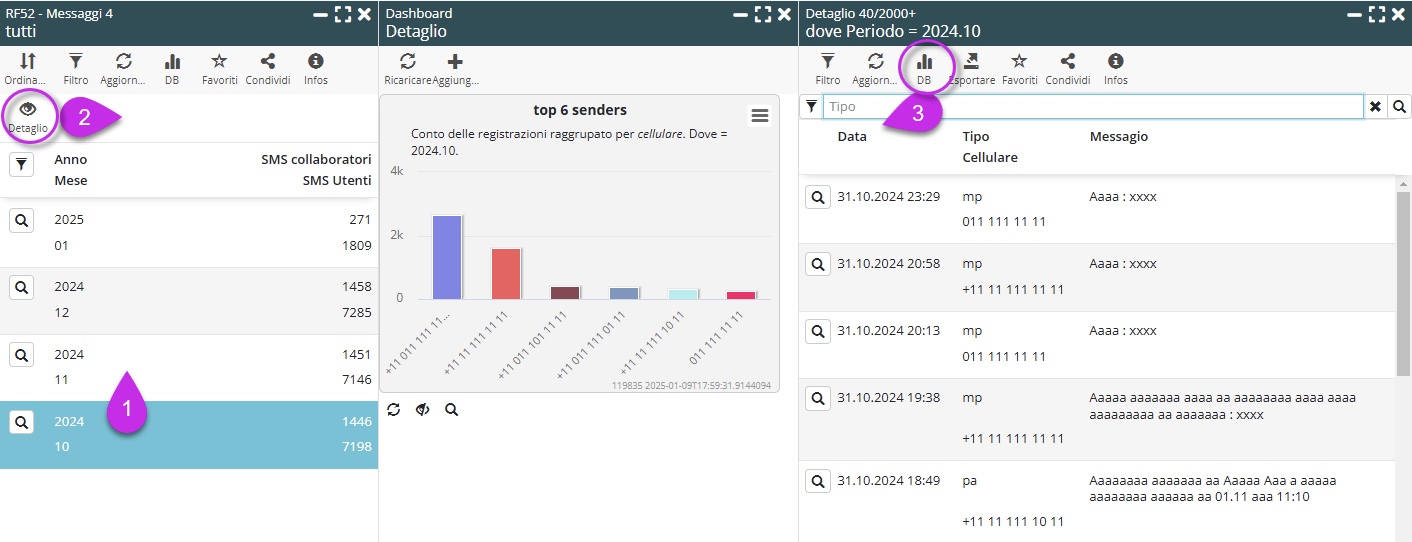
Task: Open DB chart icon in Detaglio panel
Action: pyautogui.click(x=924, y=68)
